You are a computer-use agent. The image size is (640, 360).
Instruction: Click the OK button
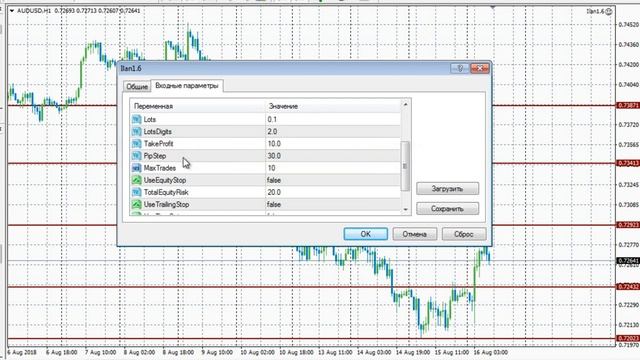[x=366, y=234]
